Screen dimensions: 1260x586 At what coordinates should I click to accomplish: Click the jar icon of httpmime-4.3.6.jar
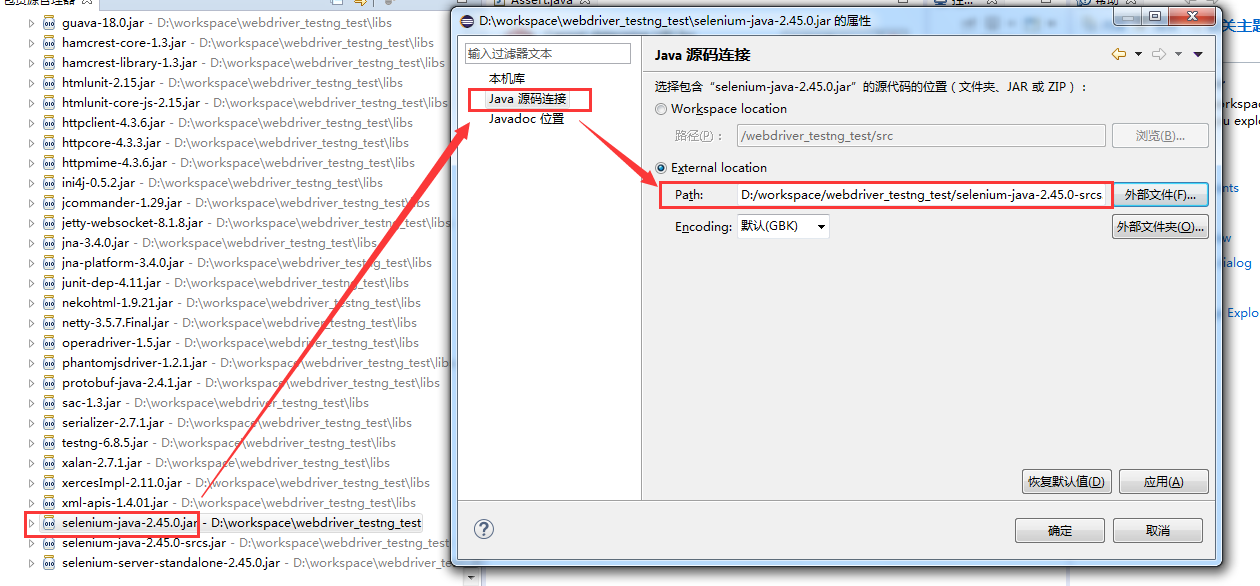[49, 162]
